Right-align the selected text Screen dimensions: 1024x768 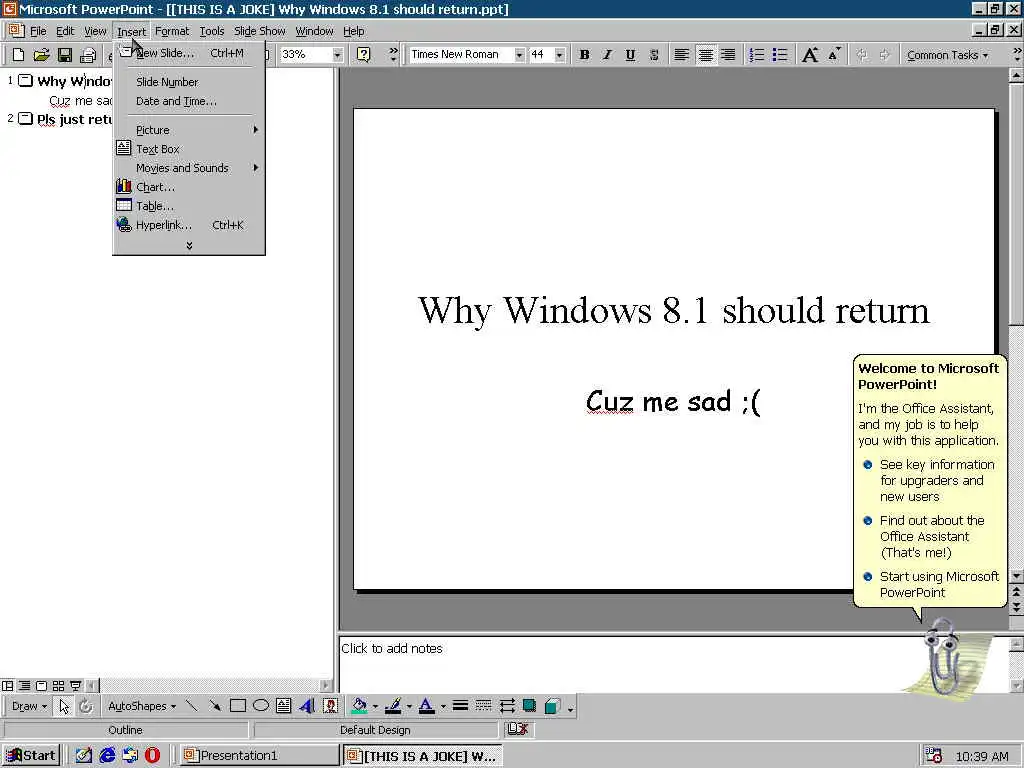pyautogui.click(x=728, y=55)
